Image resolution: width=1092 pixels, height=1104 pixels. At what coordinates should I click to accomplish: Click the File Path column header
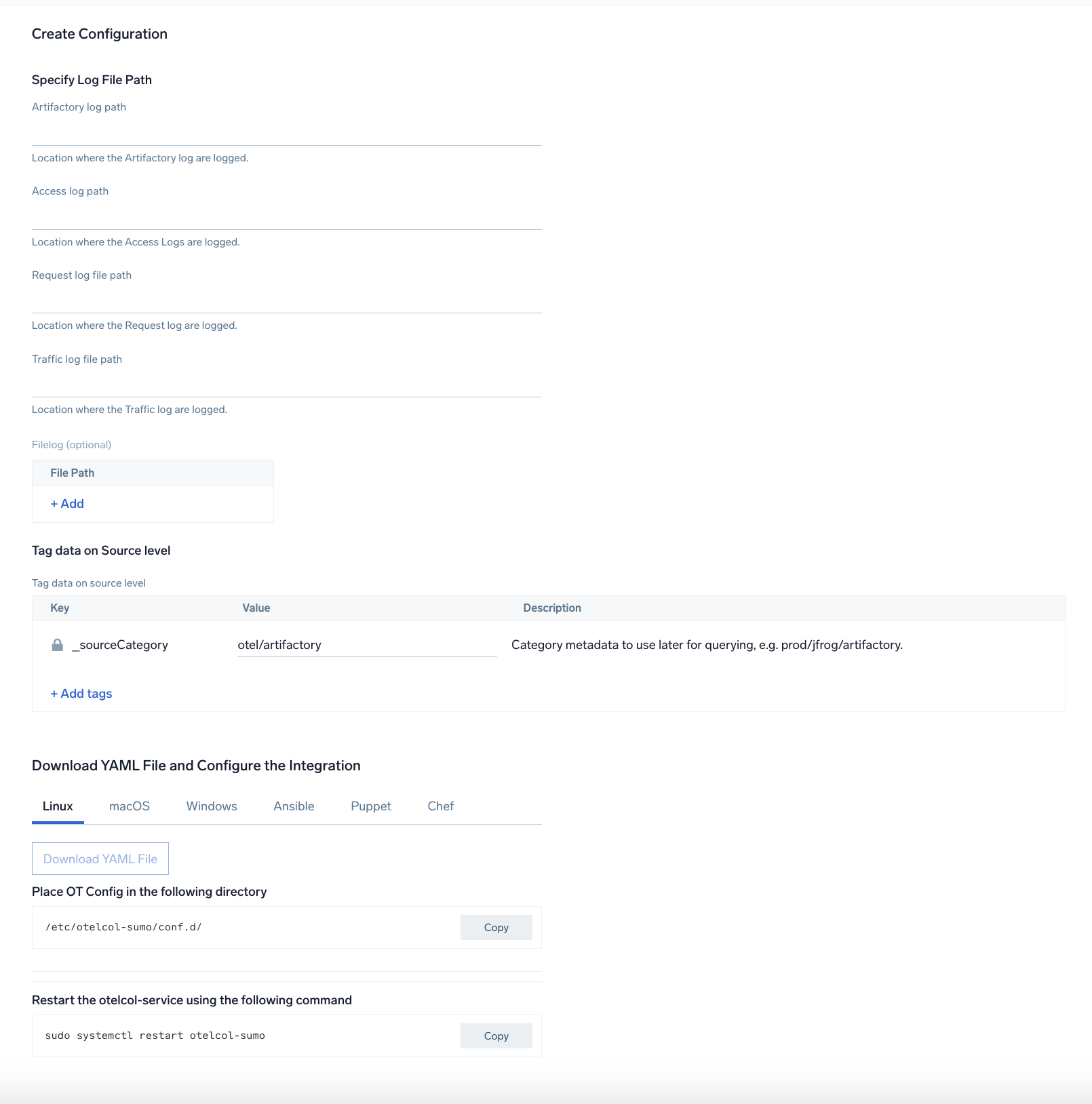click(x=73, y=473)
